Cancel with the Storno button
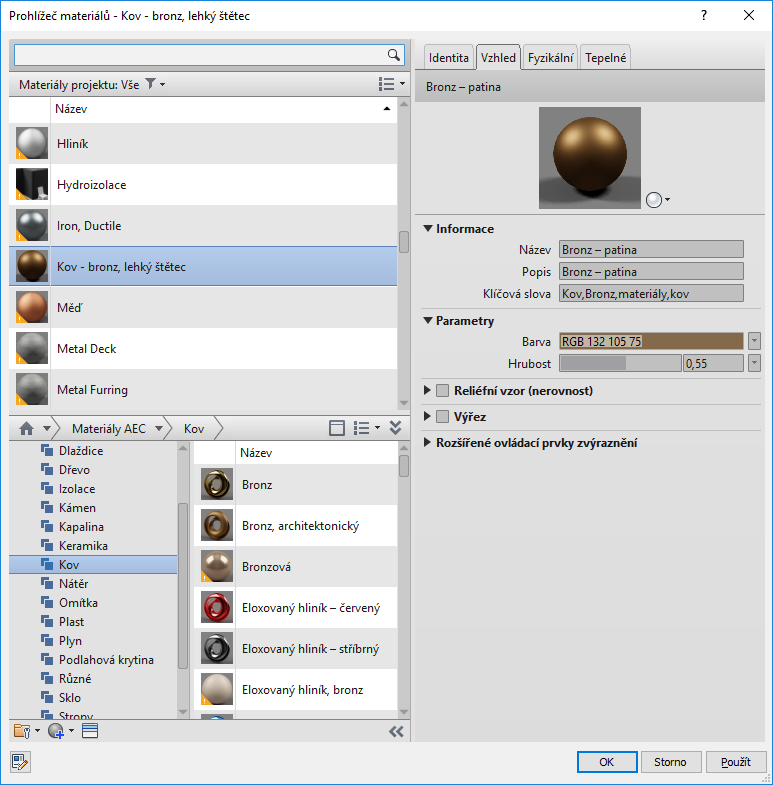 [670, 762]
